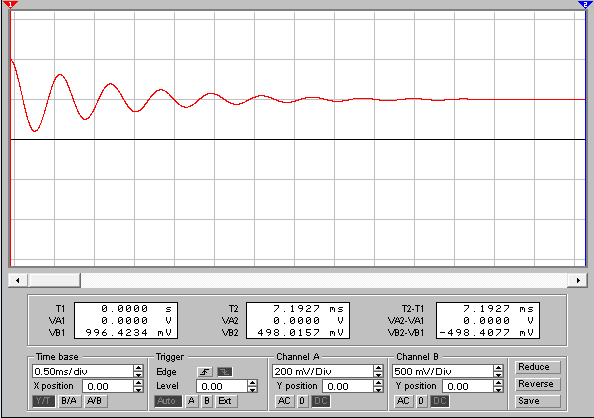Decrease the Time base scale value

tap(139, 375)
